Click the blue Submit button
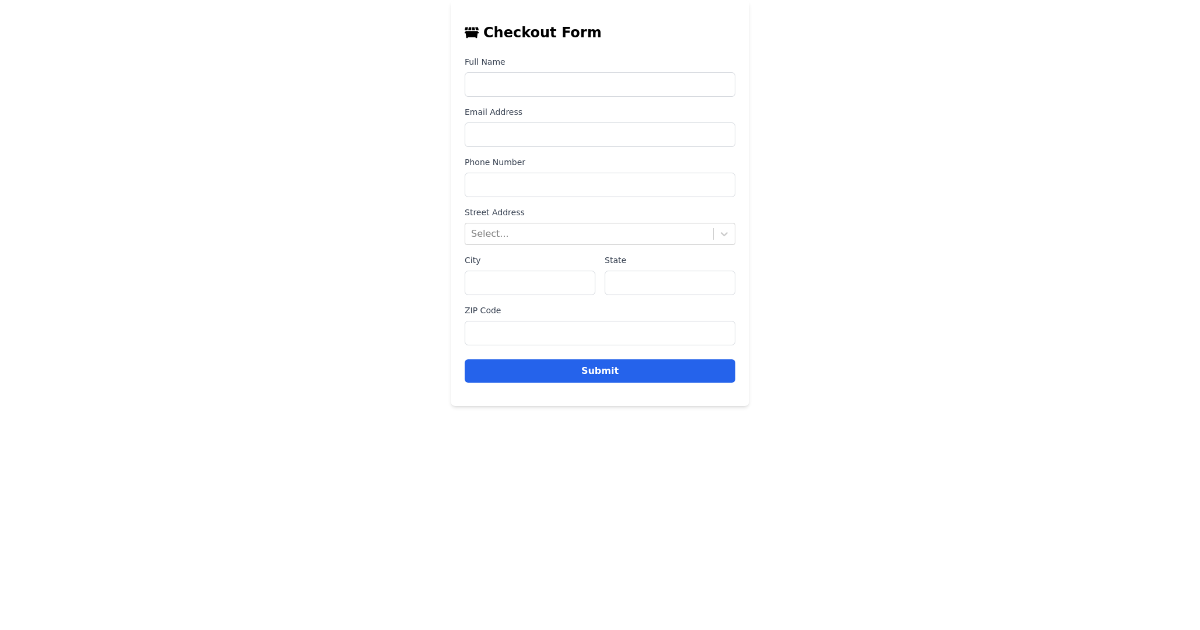Image resolution: width=1200 pixels, height=630 pixels. point(600,370)
